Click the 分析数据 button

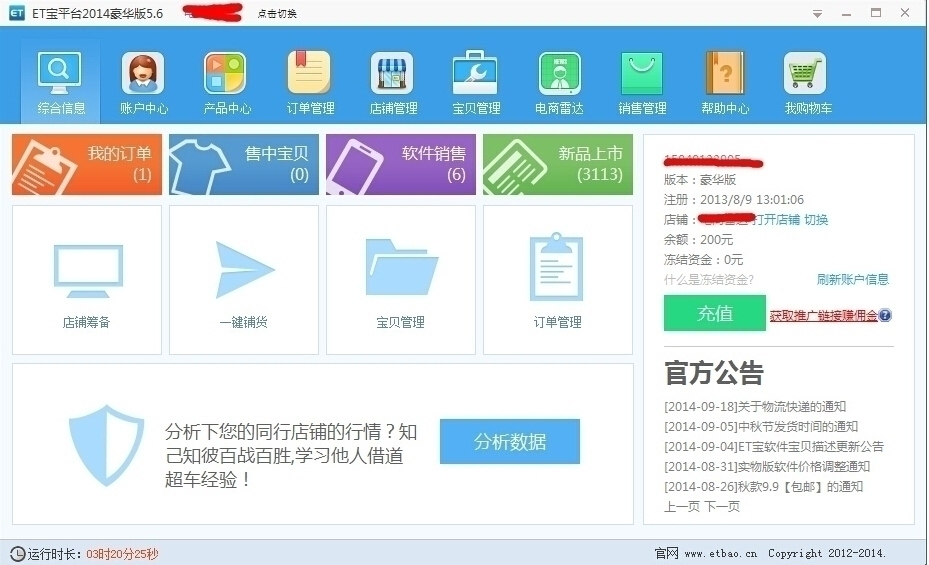click(510, 441)
